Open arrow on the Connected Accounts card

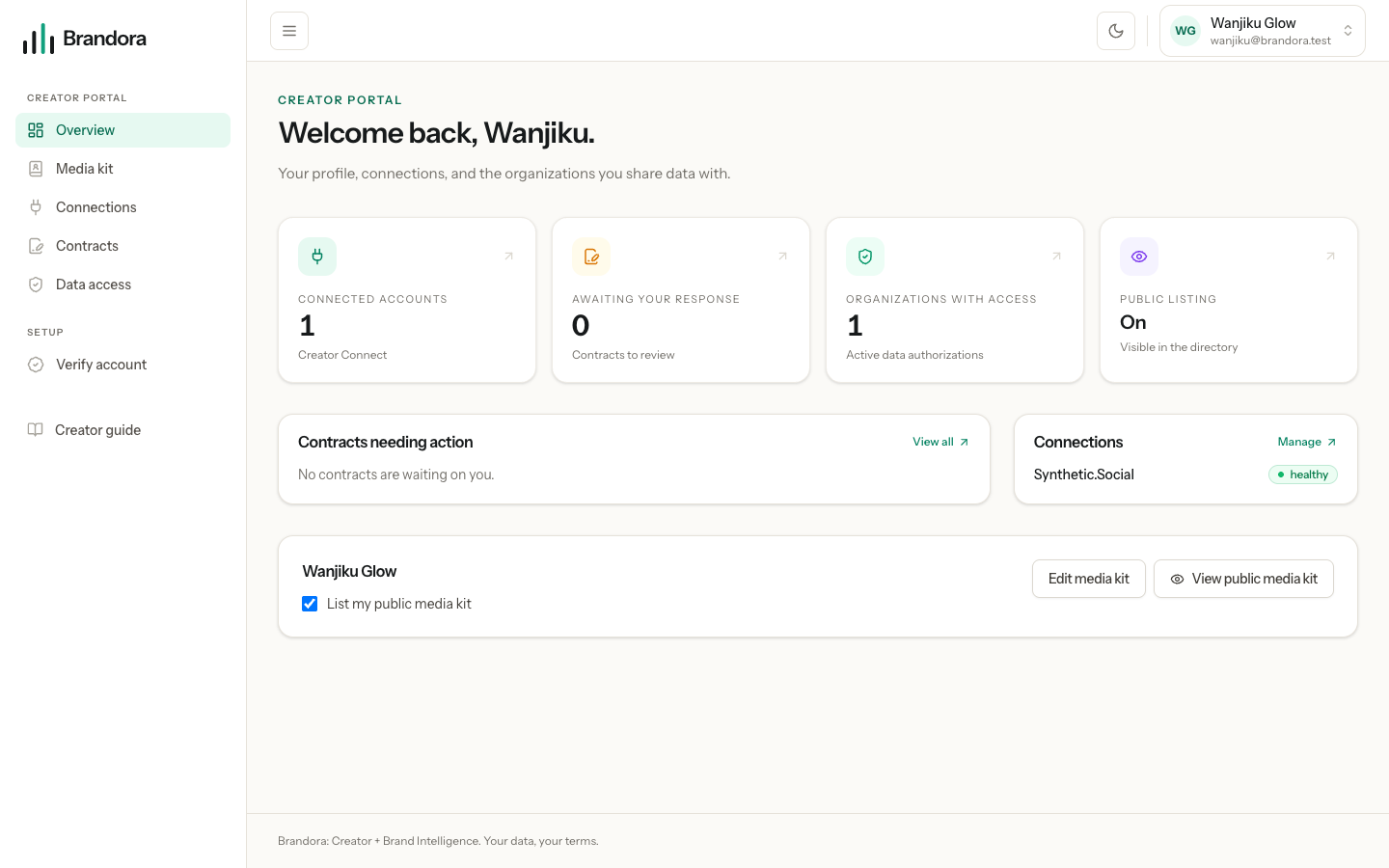click(x=508, y=257)
